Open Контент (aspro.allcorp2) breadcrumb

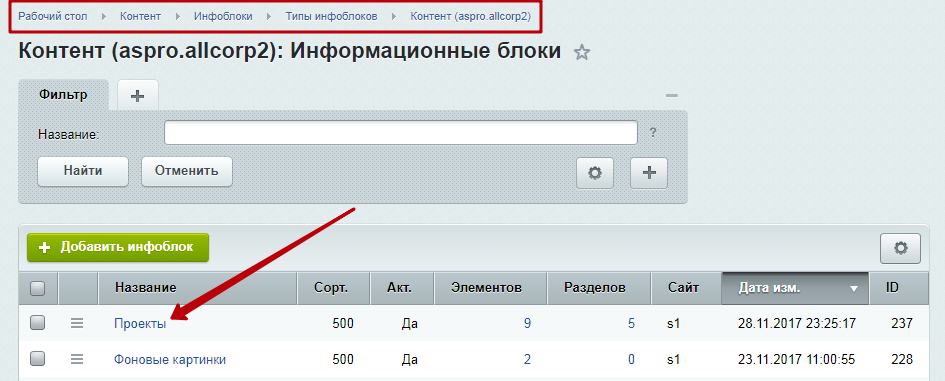tap(471, 16)
